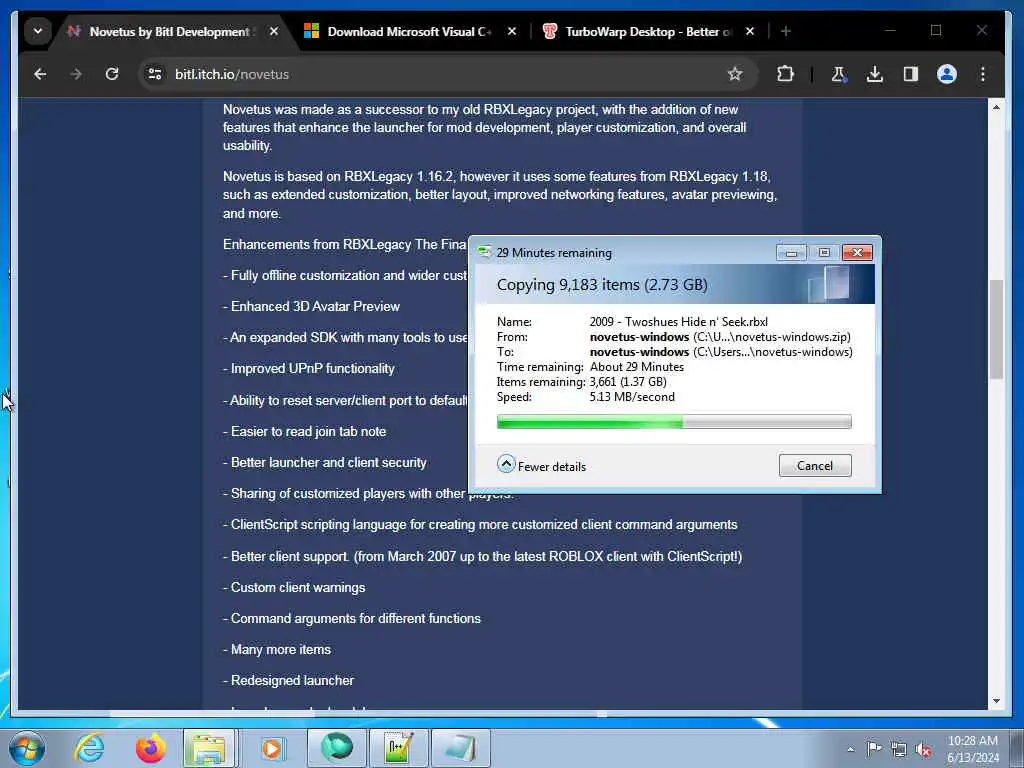
Task: Open the Extensions puzzle icon
Action: point(785,74)
